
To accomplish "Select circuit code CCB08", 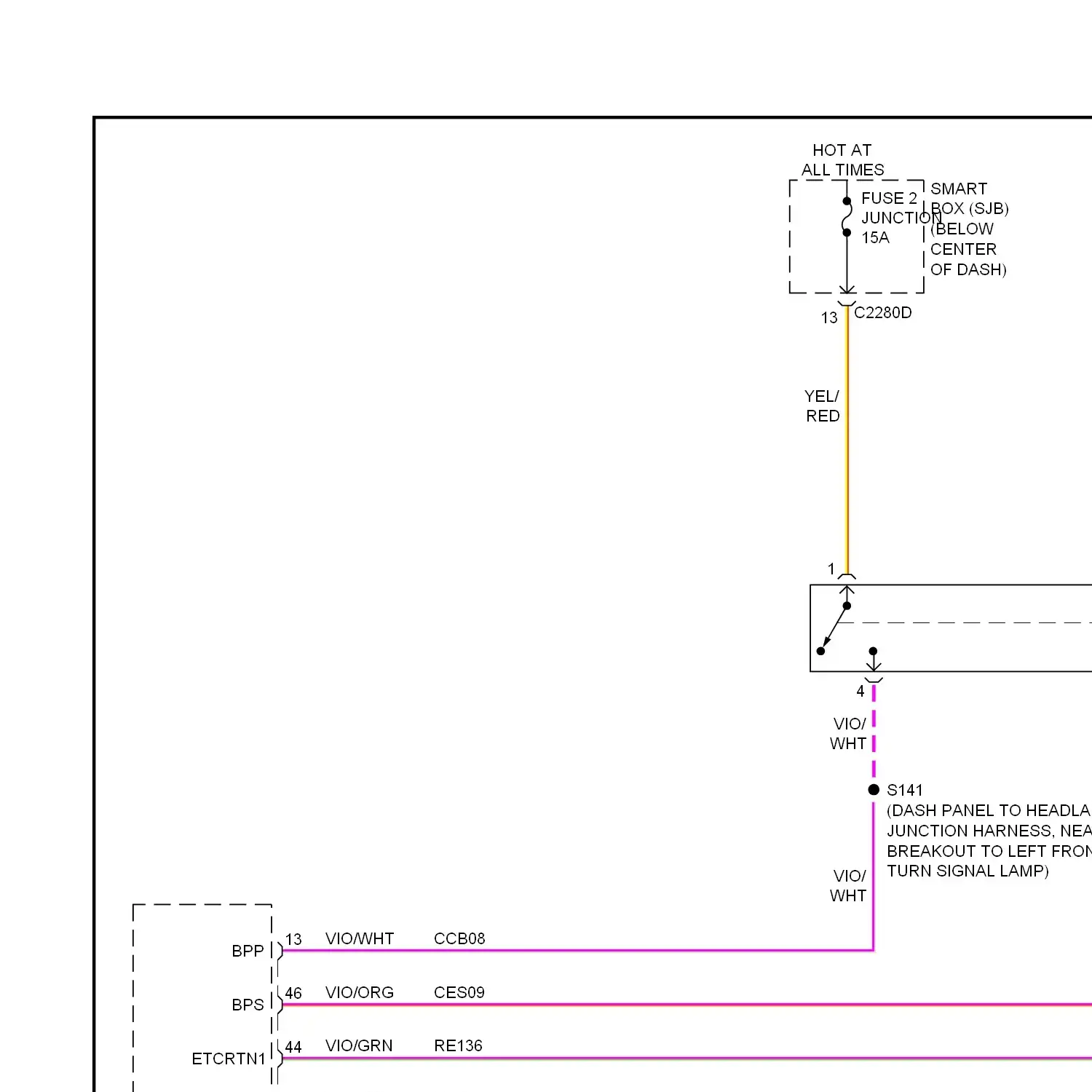I will 459,938.
